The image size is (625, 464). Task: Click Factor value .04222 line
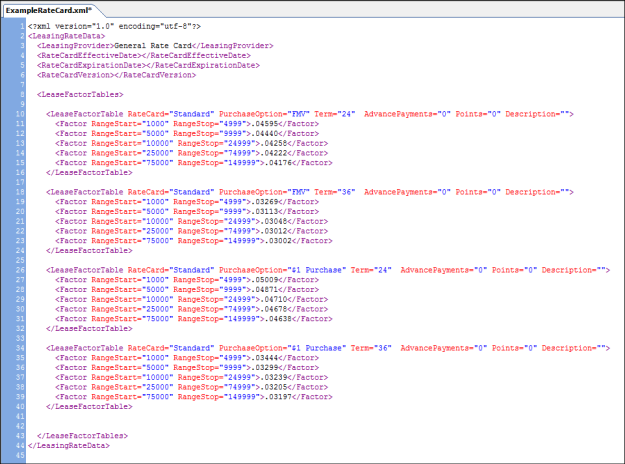point(192,153)
